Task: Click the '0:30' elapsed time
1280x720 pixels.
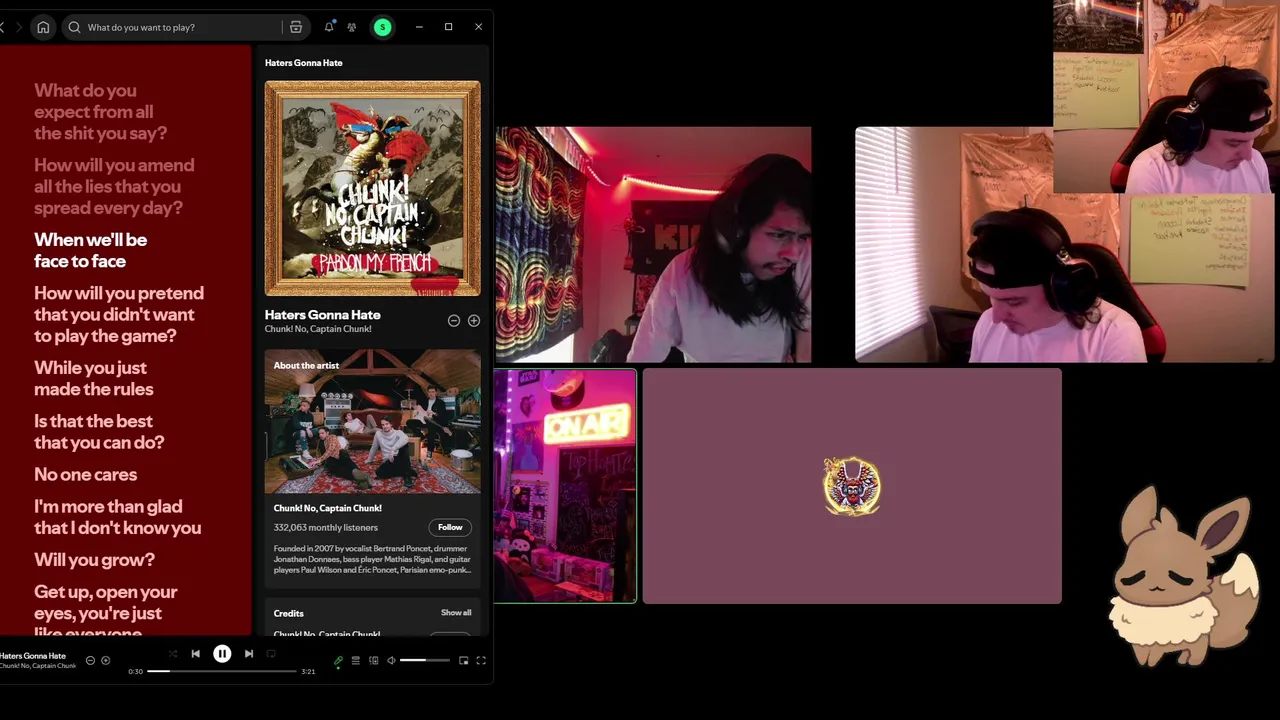Action: click(x=136, y=671)
